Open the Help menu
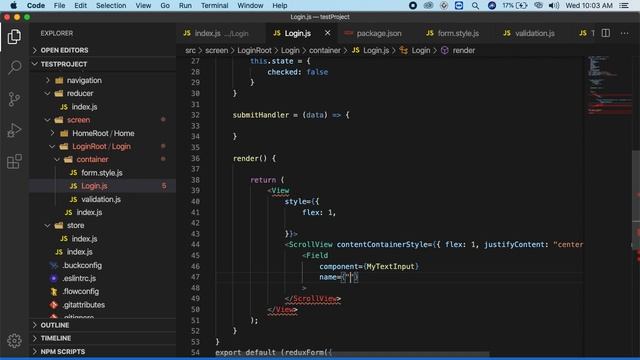The image size is (640, 360). (280, 5)
